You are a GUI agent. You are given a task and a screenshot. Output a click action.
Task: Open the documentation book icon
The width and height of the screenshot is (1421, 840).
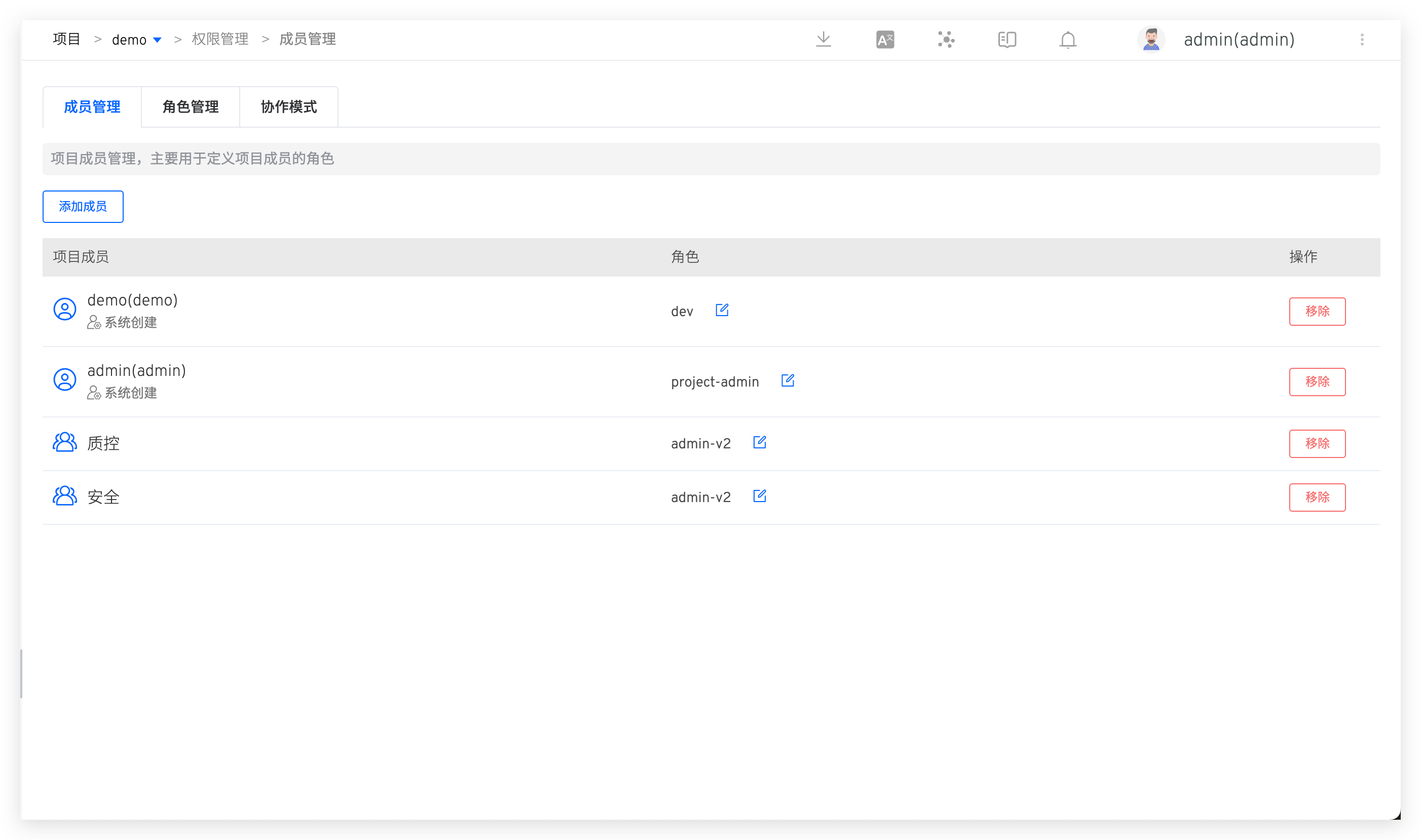(x=1007, y=40)
